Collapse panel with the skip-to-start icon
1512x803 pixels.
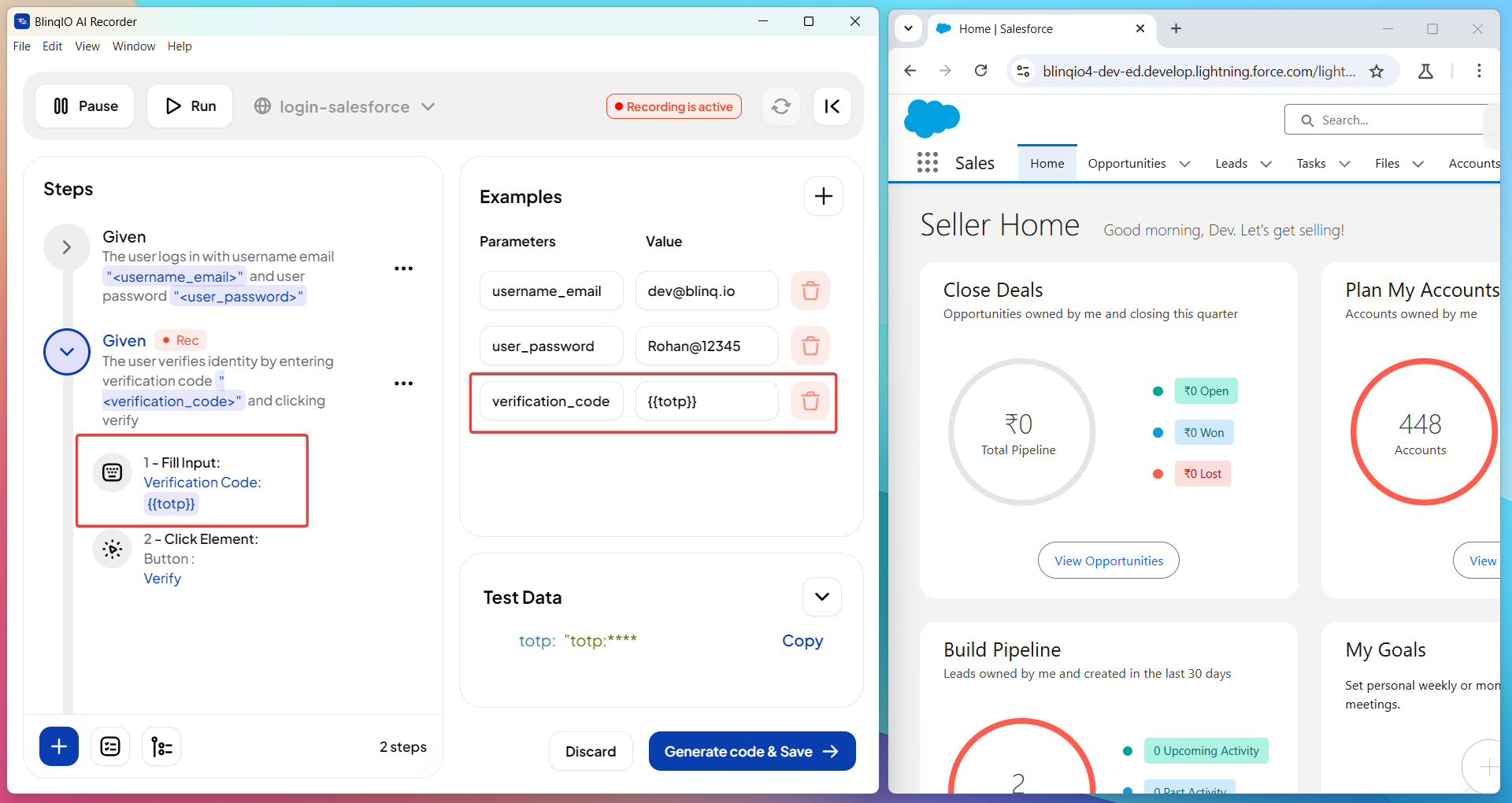tap(832, 106)
